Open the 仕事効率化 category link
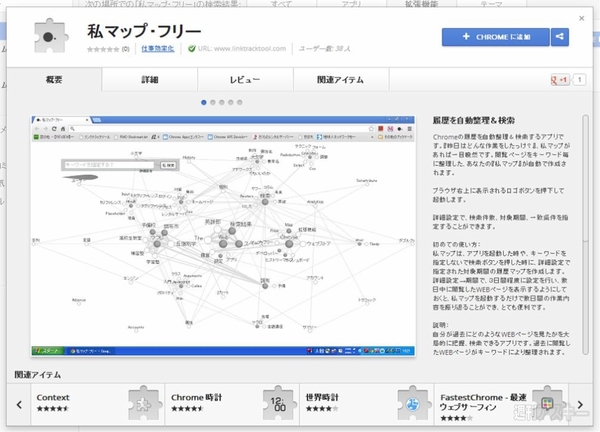Image resolution: width=600 pixels, height=432 pixels. 158,49
